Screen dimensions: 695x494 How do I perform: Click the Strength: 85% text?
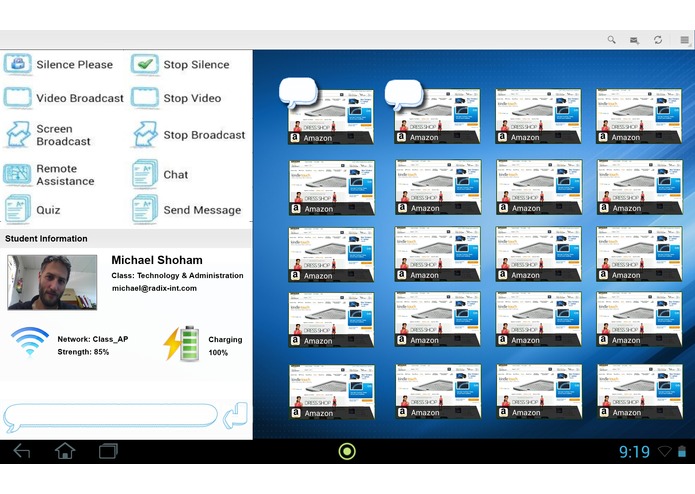point(83,352)
